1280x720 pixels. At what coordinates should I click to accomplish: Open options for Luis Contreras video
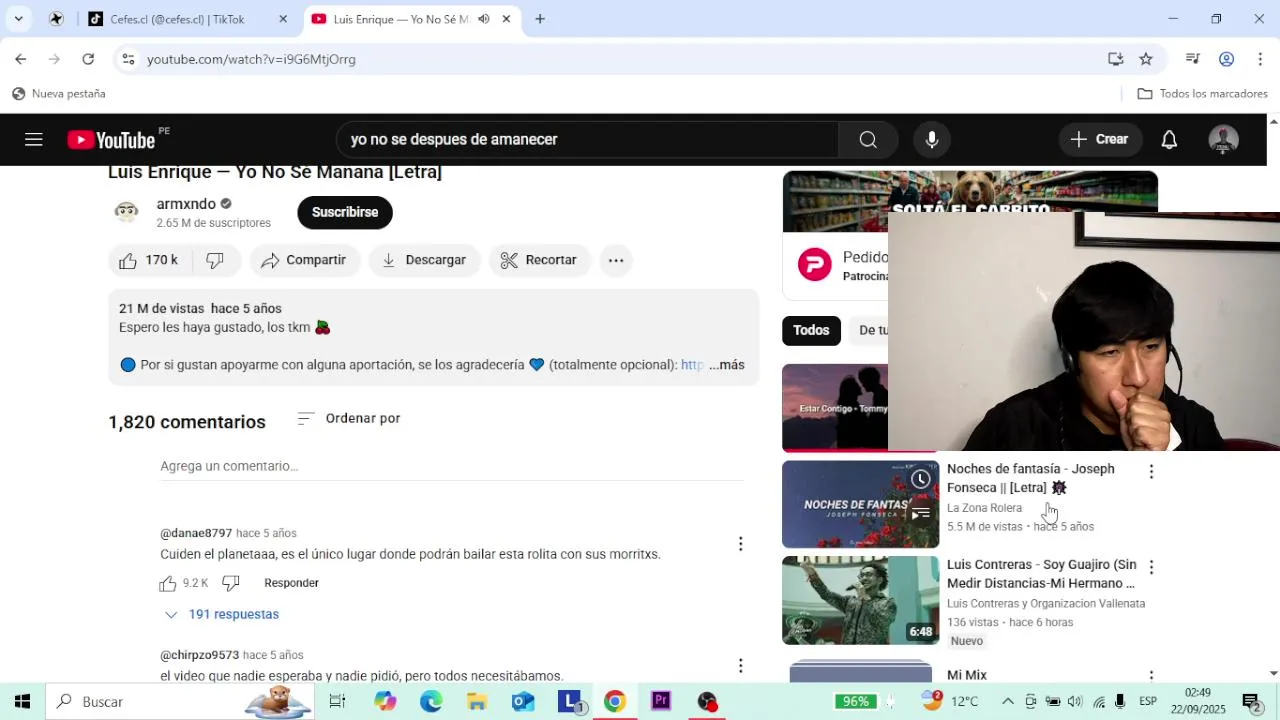[x=1151, y=567]
